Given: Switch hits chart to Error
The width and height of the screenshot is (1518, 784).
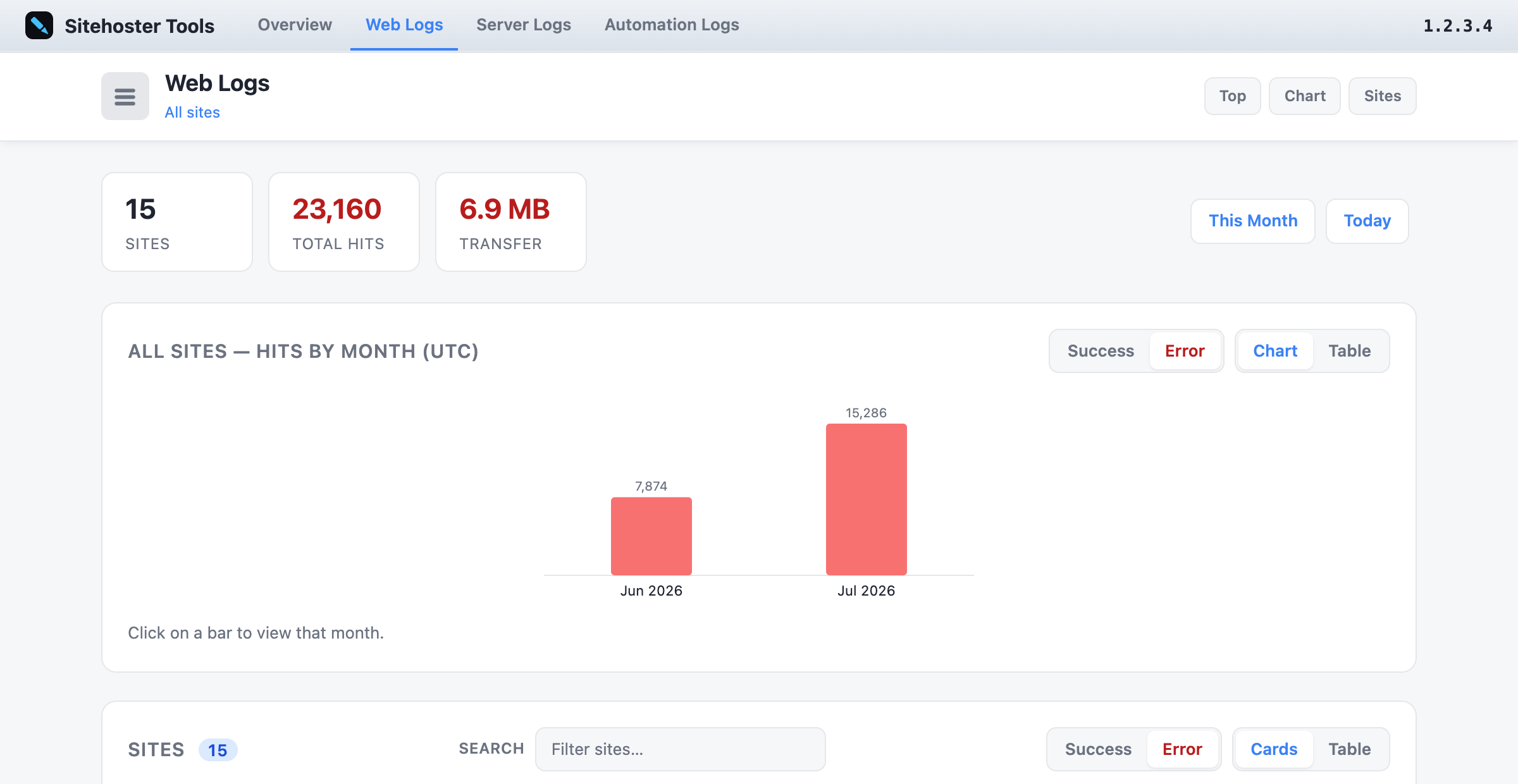Looking at the screenshot, I should point(1185,351).
